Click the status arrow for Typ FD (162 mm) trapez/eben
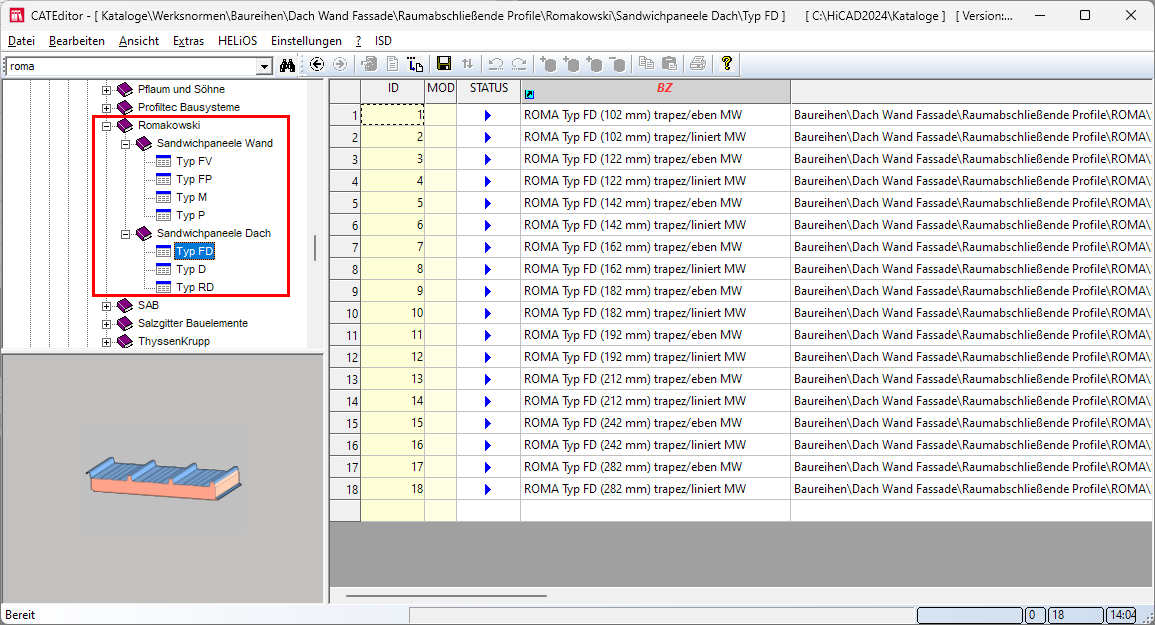This screenshot has width=1155, height=625. pyautogui.click(x=488, y=248)
